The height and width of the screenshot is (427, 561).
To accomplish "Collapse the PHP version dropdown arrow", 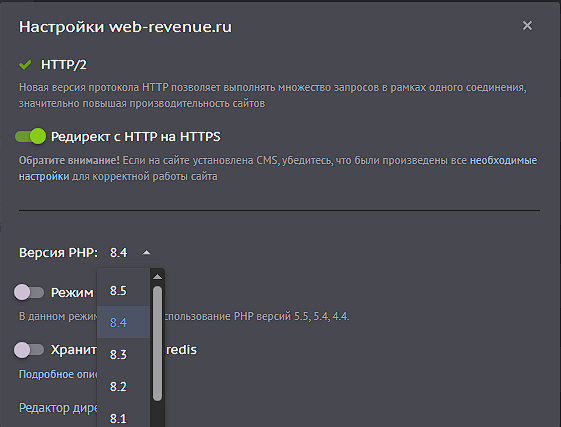I will 146,253.
